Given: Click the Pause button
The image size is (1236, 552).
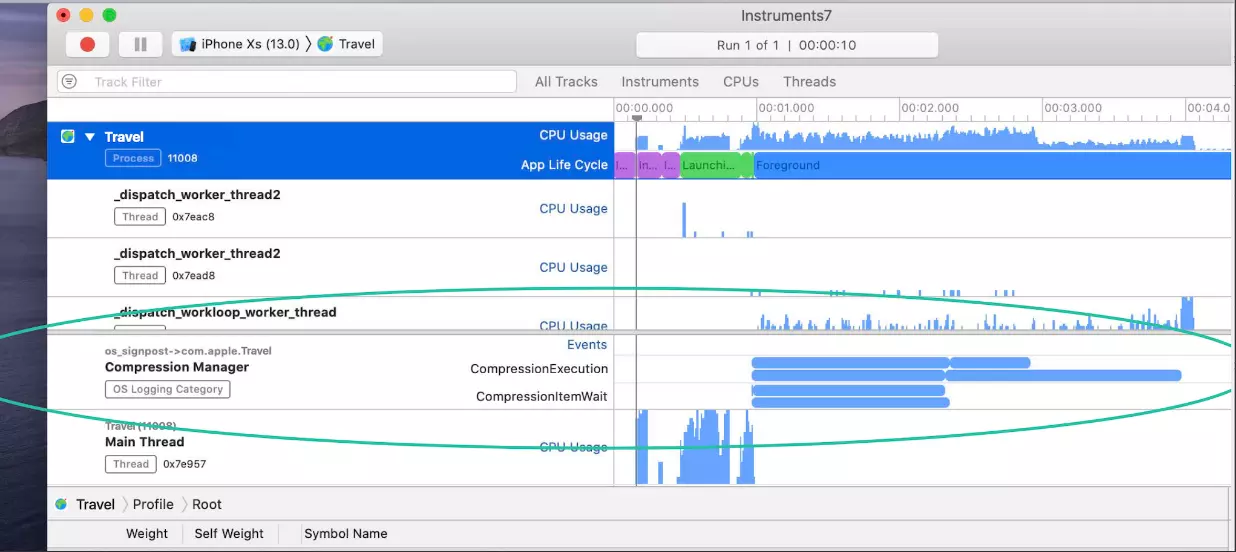Looking at the screenshot, I should pos(140,44).
